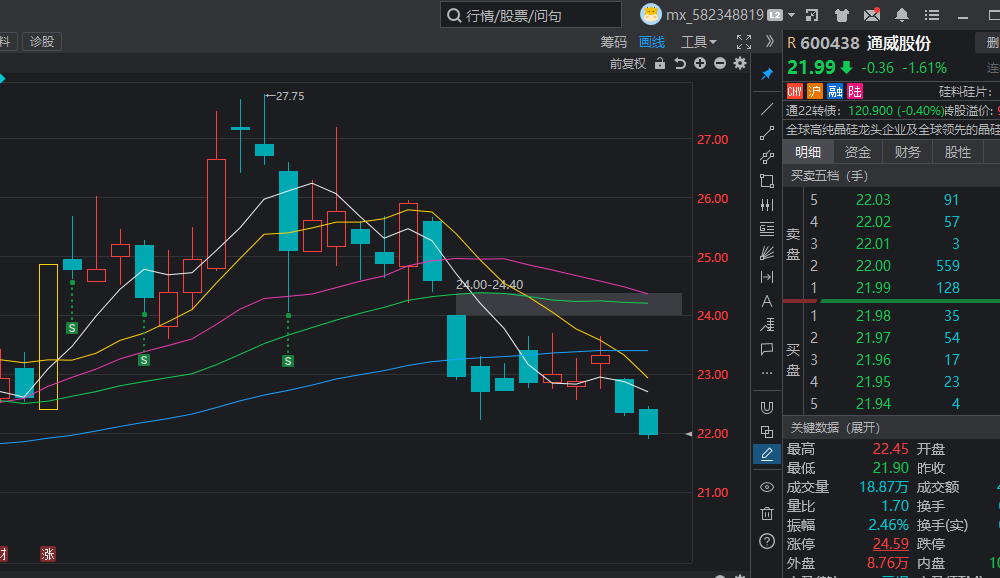Viewport: 1000px width, 578px height.
Task: Pin the drawing toolbar with pushpin icon
Action: 767,74
